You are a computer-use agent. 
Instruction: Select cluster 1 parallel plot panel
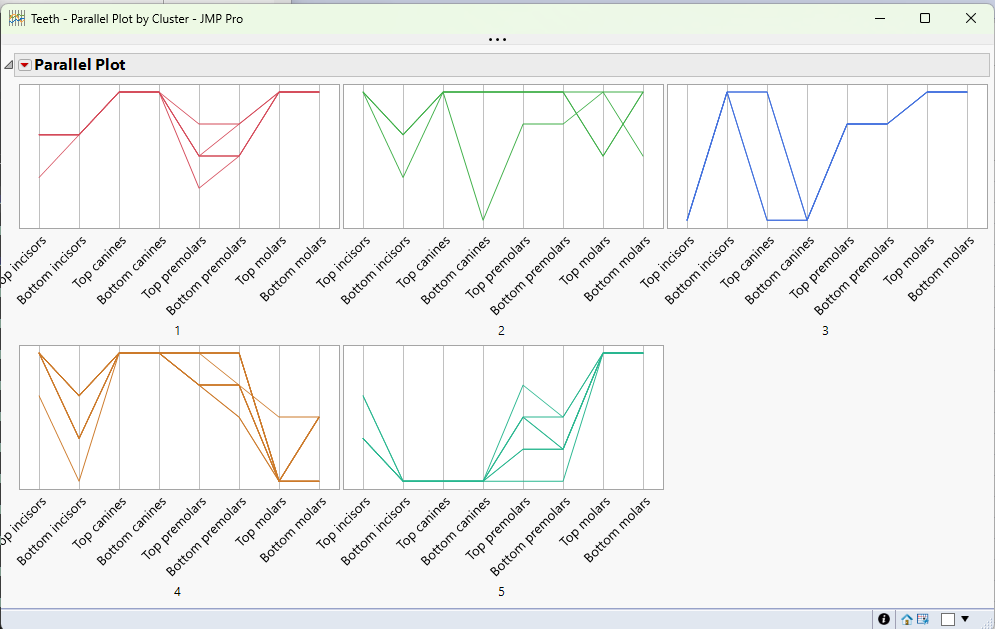point(180,156)
